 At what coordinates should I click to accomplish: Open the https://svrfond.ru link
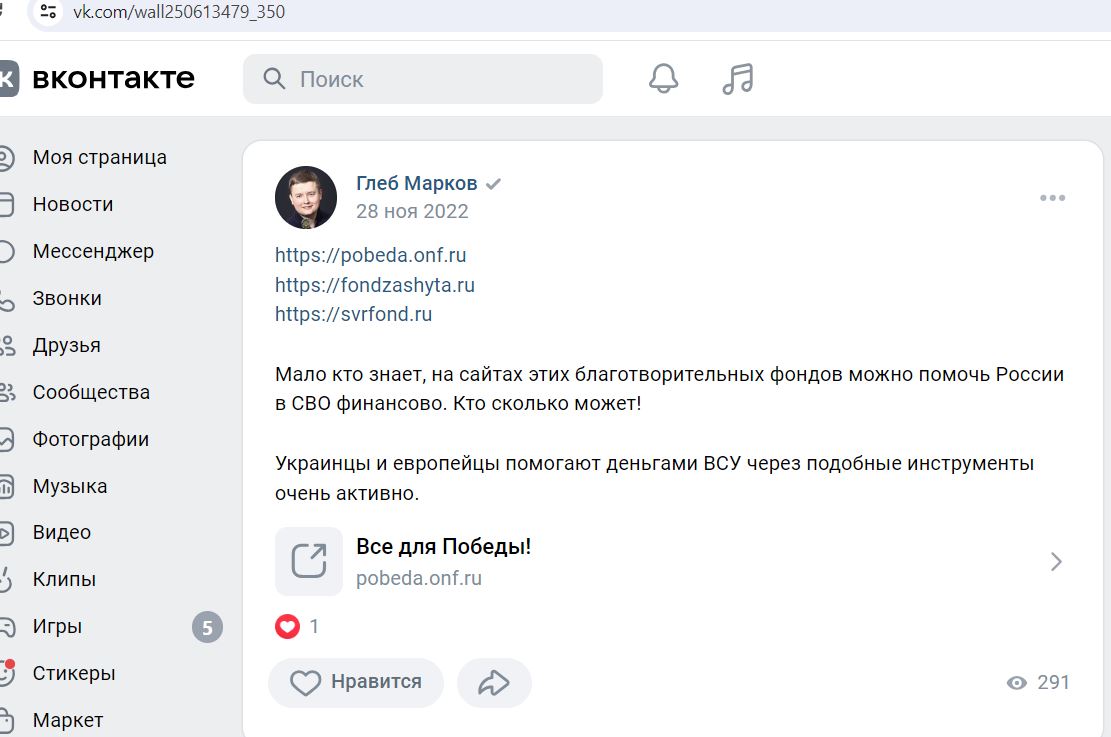coord(354,314)
